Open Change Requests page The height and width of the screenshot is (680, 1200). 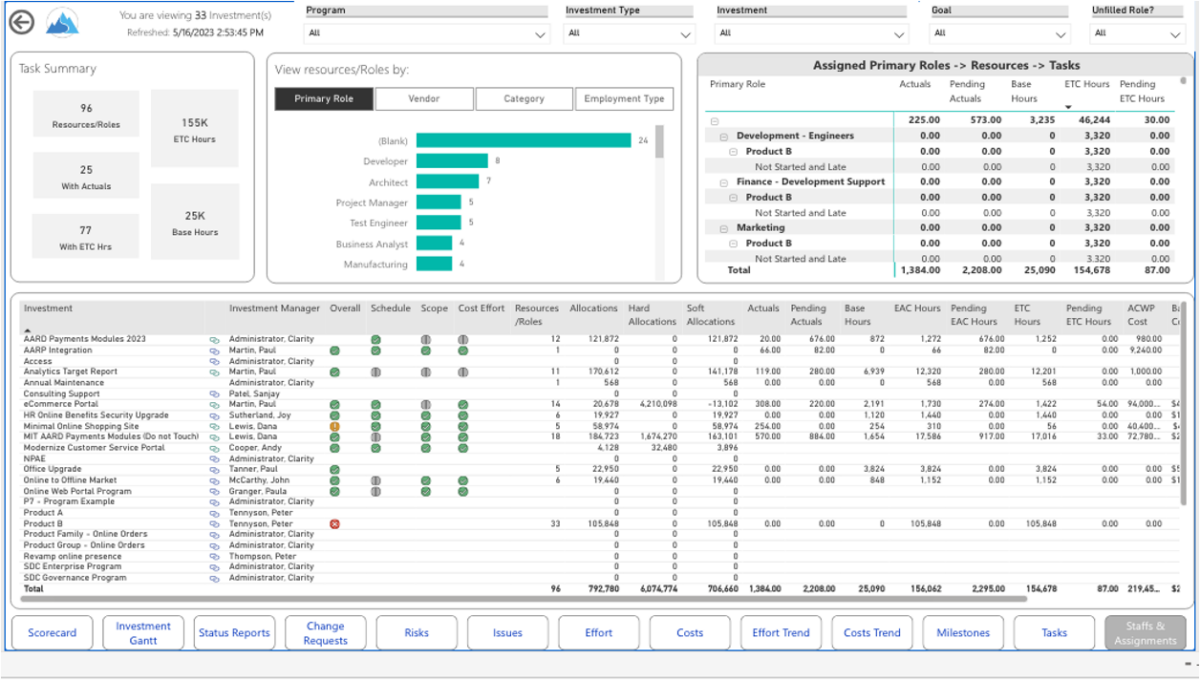[325, 633]
